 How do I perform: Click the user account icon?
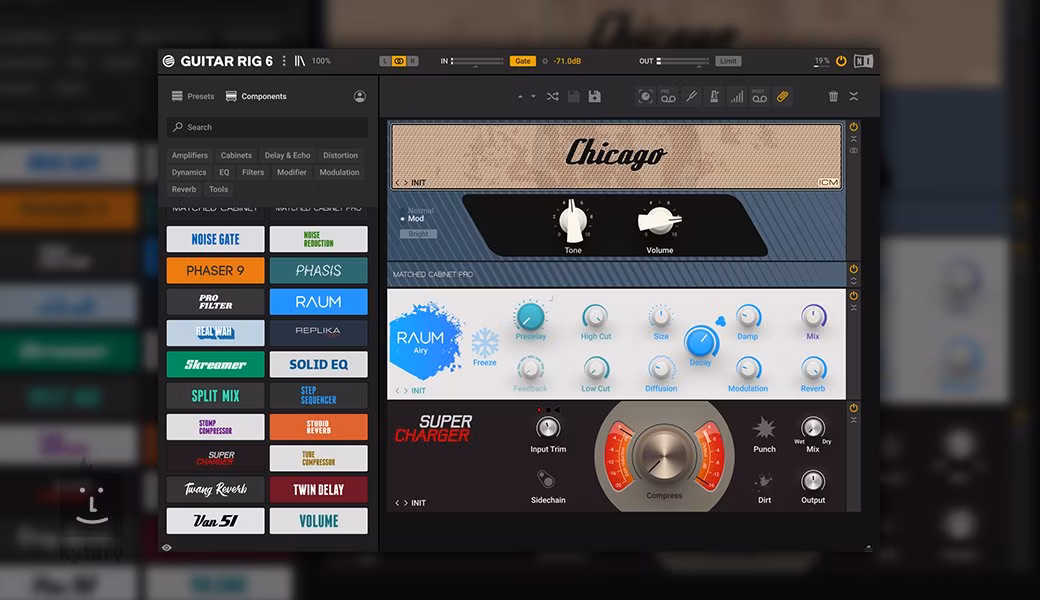click(360, 96)
